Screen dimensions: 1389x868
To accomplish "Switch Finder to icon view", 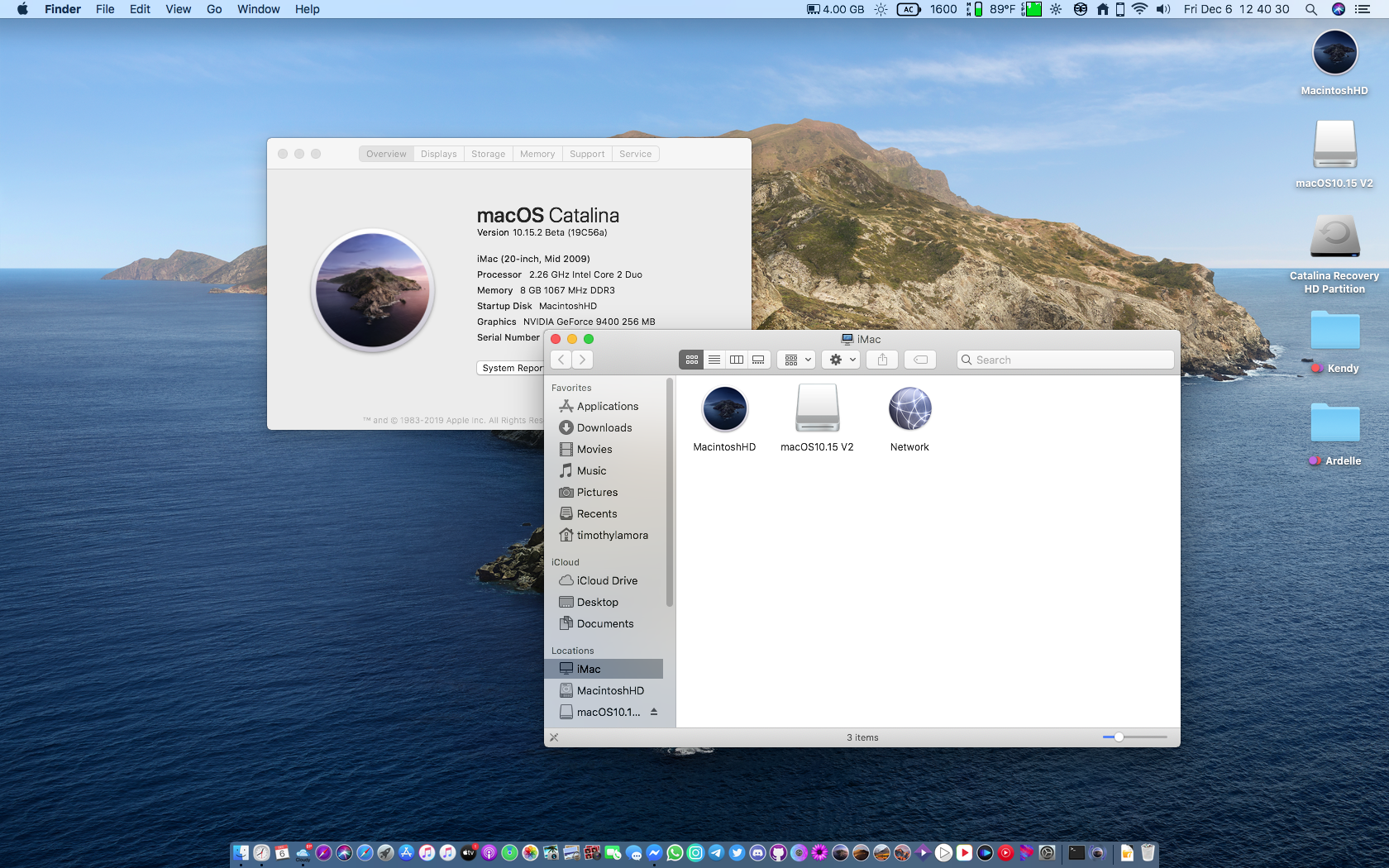I will click(x=691, y=360).
